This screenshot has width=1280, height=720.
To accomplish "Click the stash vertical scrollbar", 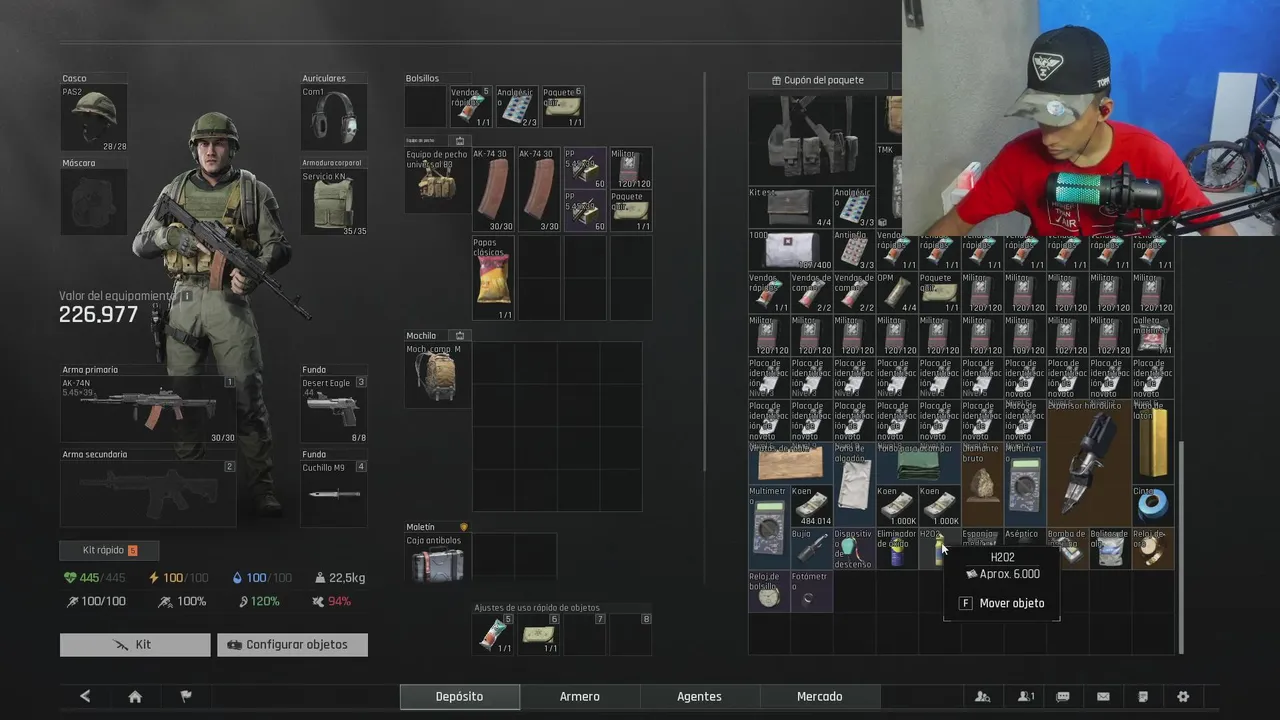I will [x=1181, y=546].
